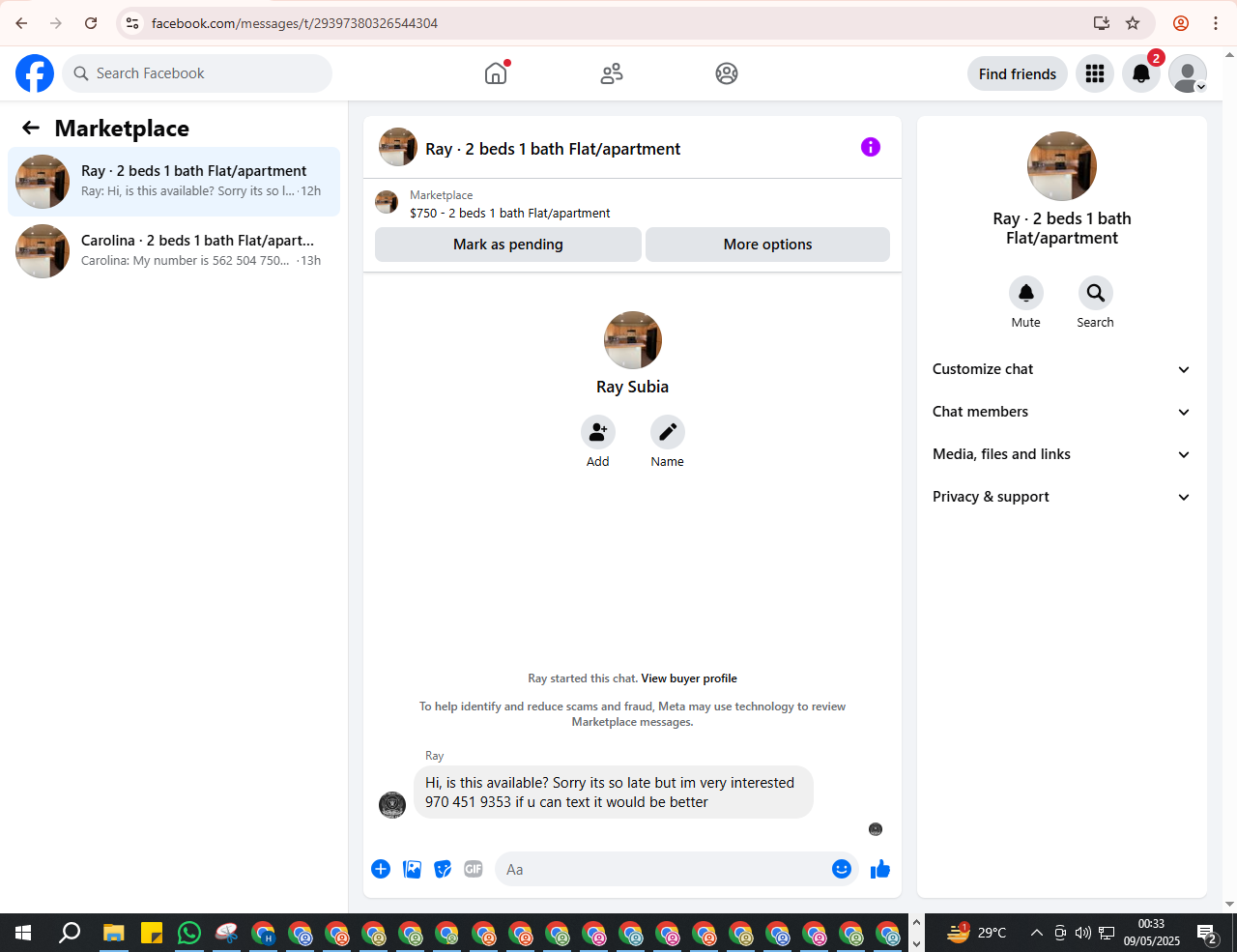
Task: Click the sender avatar beside Ray's message
Action: point(392,805)
